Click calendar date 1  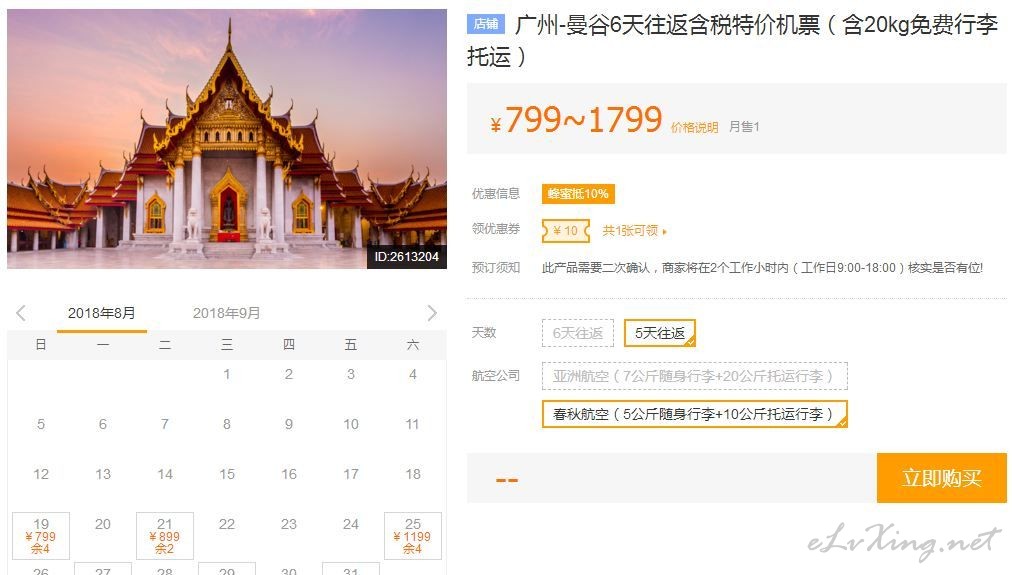coord(227,374)
